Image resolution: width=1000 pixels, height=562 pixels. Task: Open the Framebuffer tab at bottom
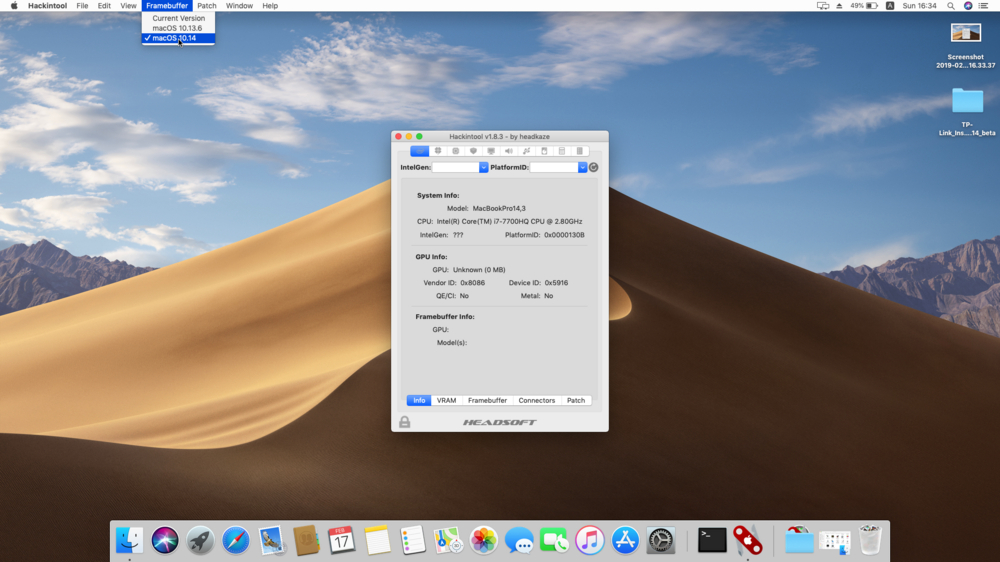pos(487,400)
